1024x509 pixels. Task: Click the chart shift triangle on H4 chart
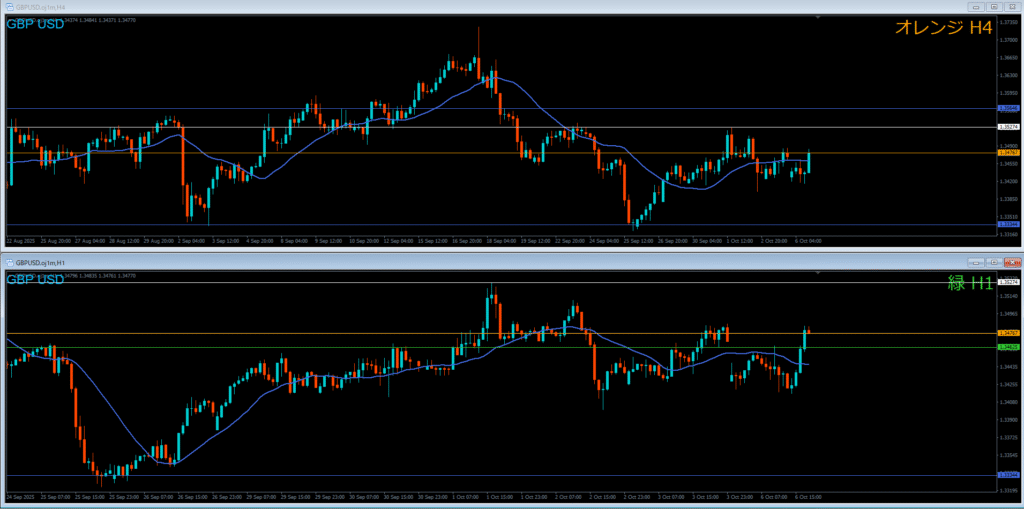click(818, 17)
